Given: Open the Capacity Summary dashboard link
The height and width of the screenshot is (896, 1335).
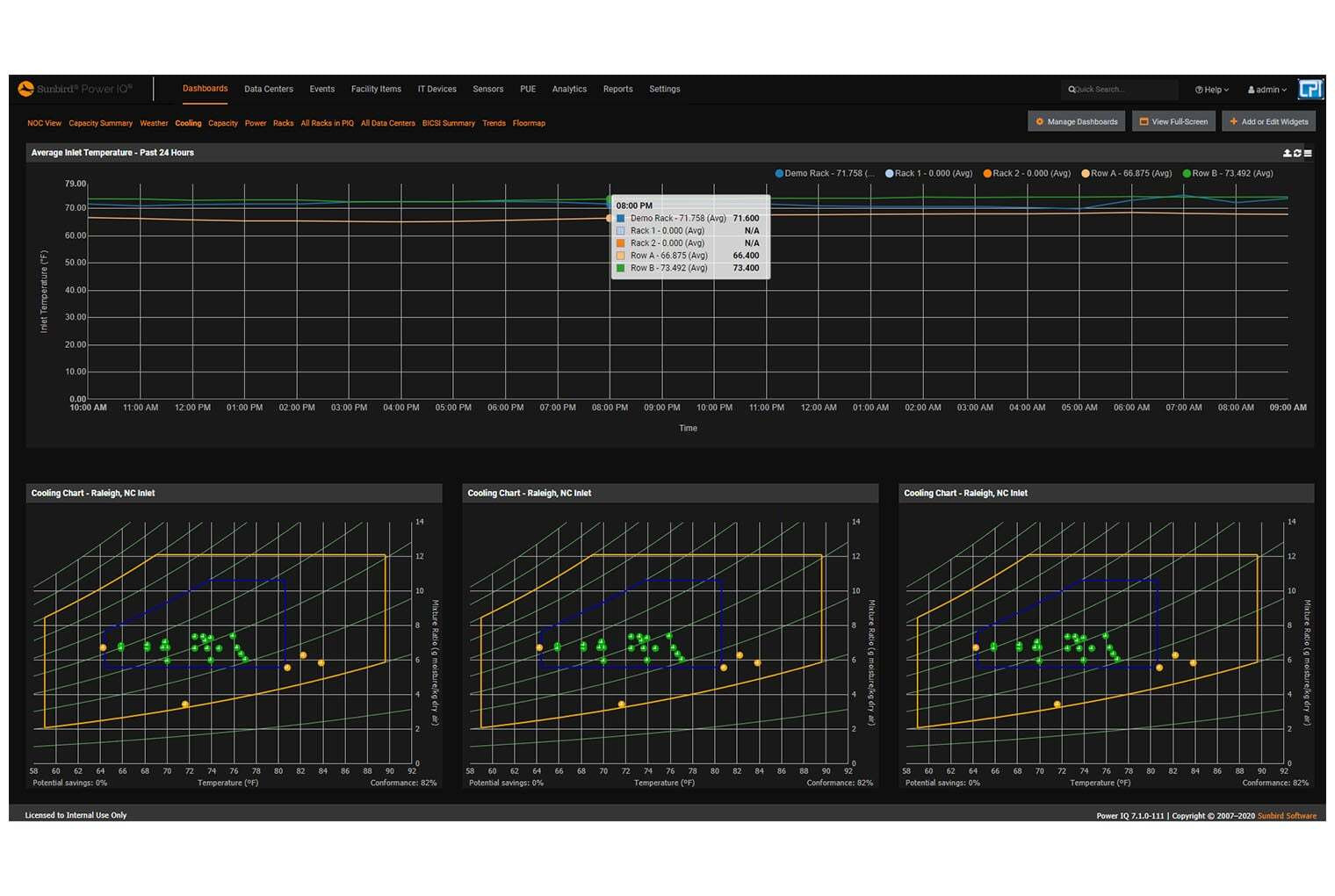Looking at the screenshot, I should click(x=100, y=124).
